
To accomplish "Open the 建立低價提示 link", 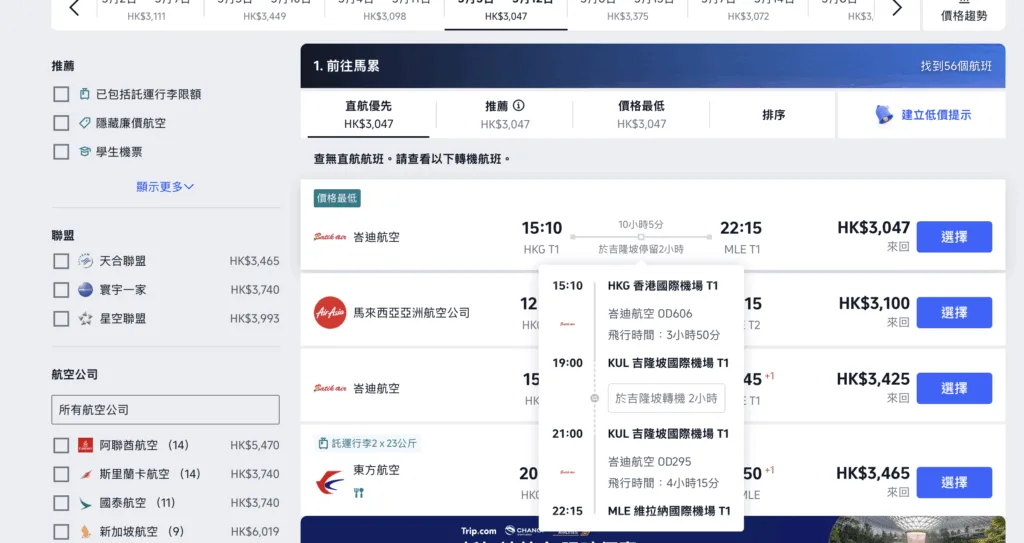I will (935, 115).
